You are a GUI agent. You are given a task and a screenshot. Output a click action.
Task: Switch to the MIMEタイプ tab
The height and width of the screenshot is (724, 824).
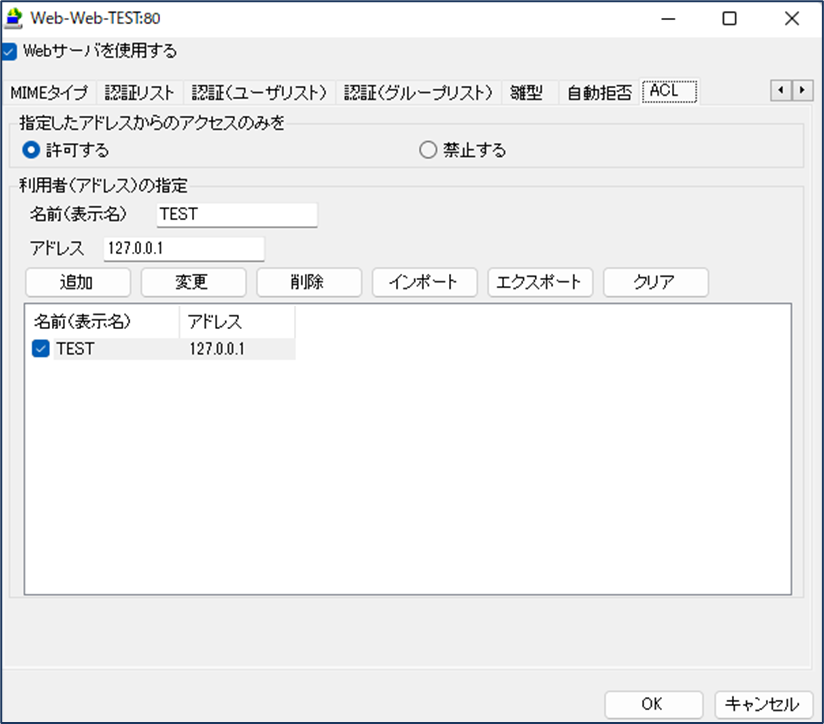48,93
